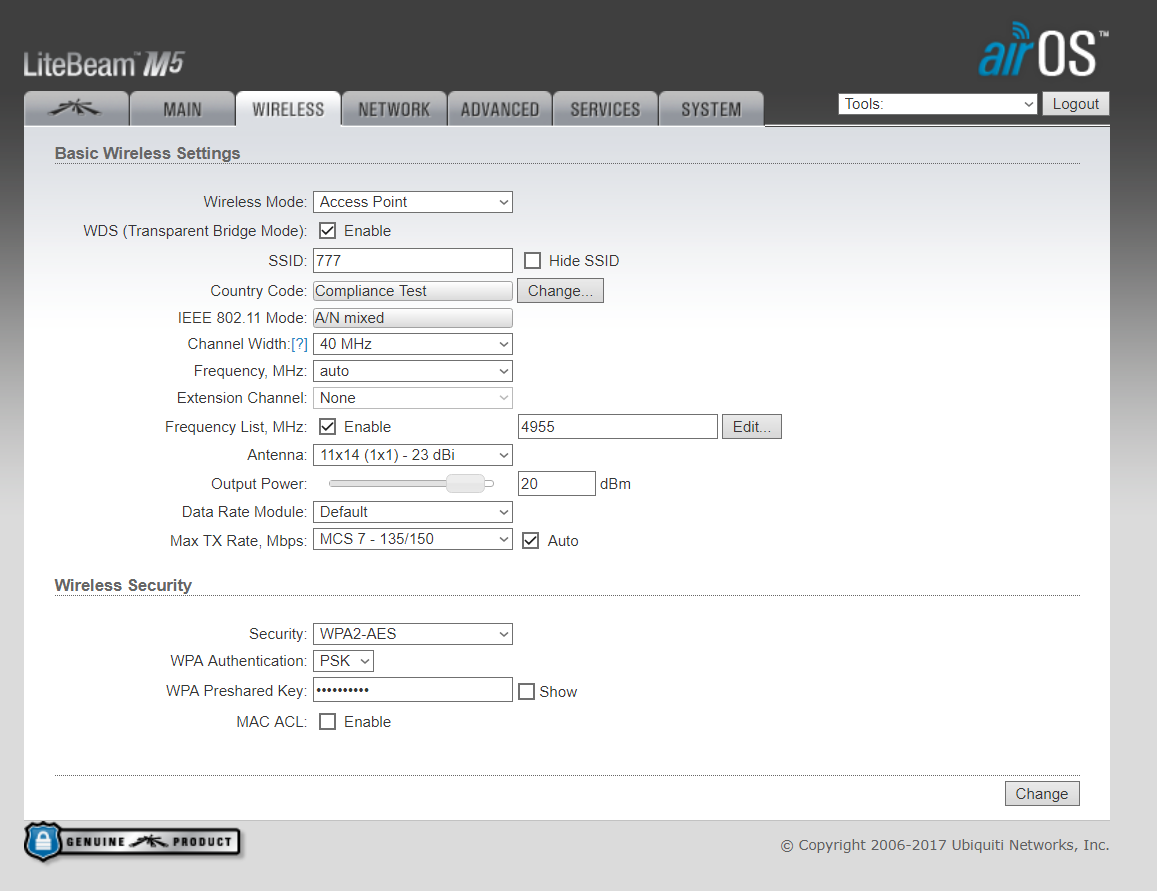Enable the MAC ACL checkbox
1157x891 pixels.
coord(328,721)
